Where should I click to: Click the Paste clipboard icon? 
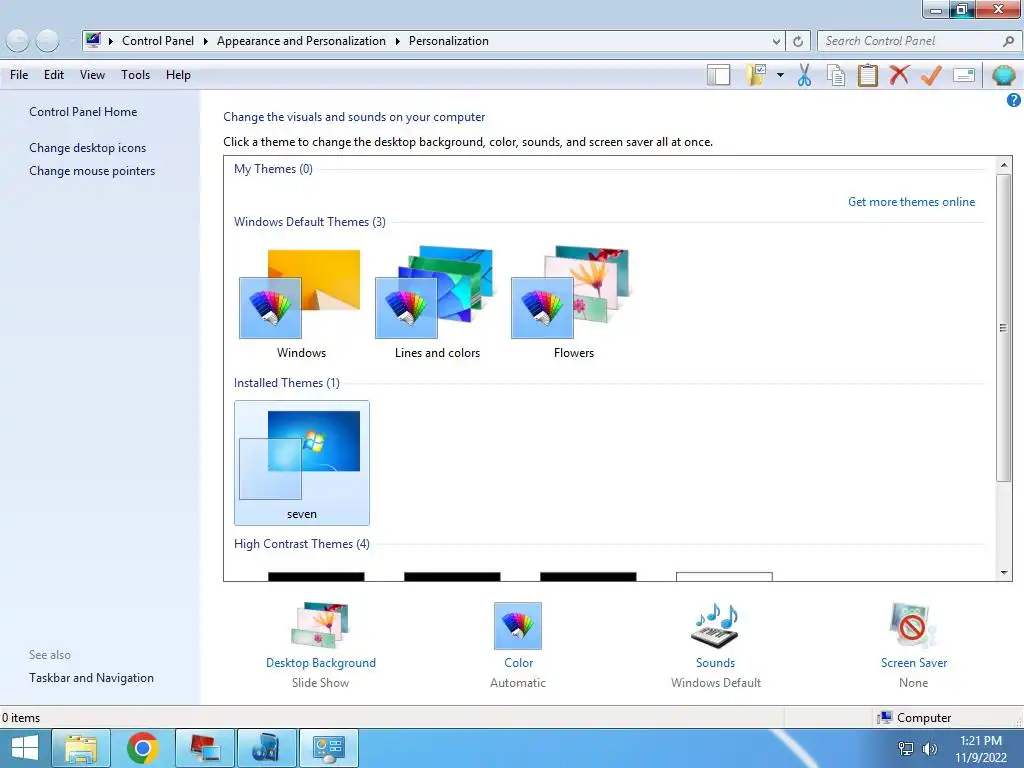[x=867, y=75]
